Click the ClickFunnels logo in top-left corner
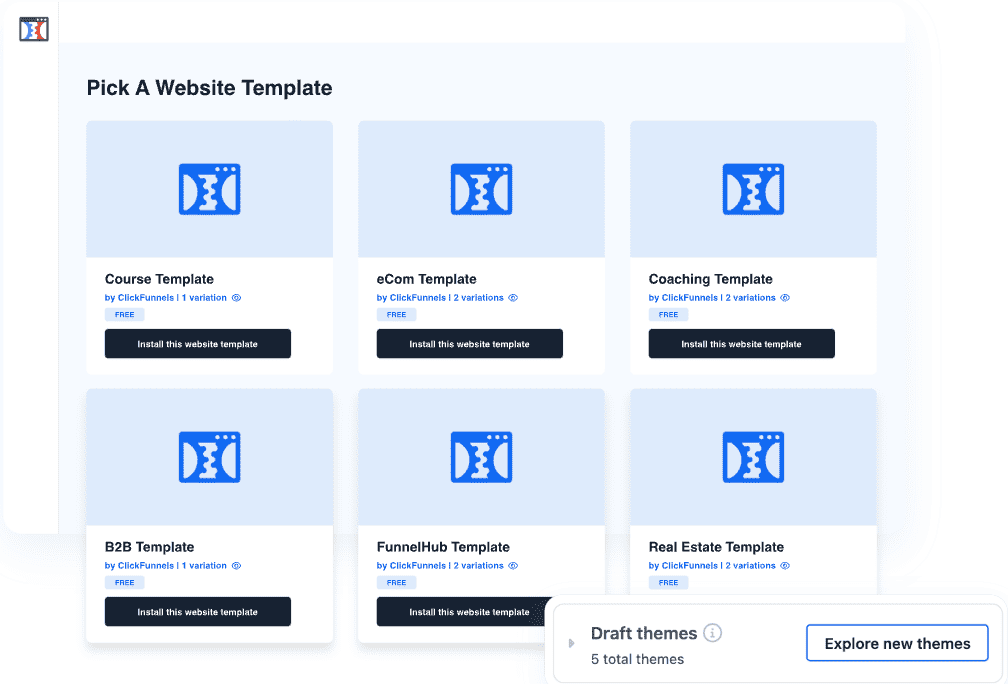Screen dimensions: 1008x684 pyautogui.click(x=34, y=29)
